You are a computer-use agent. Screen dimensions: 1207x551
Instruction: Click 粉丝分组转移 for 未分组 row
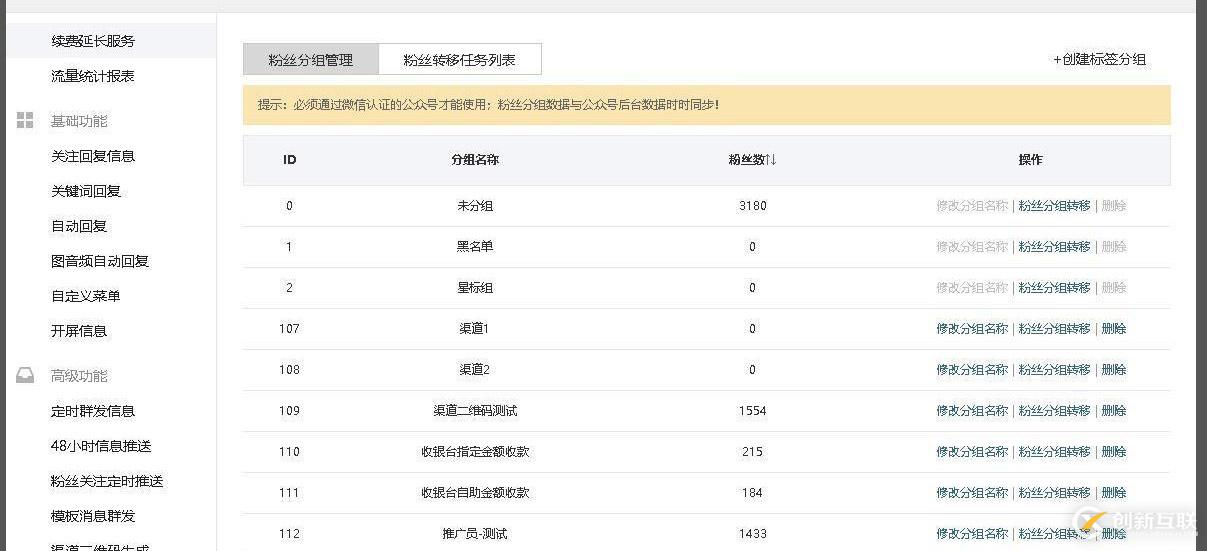click(1054, 206)
